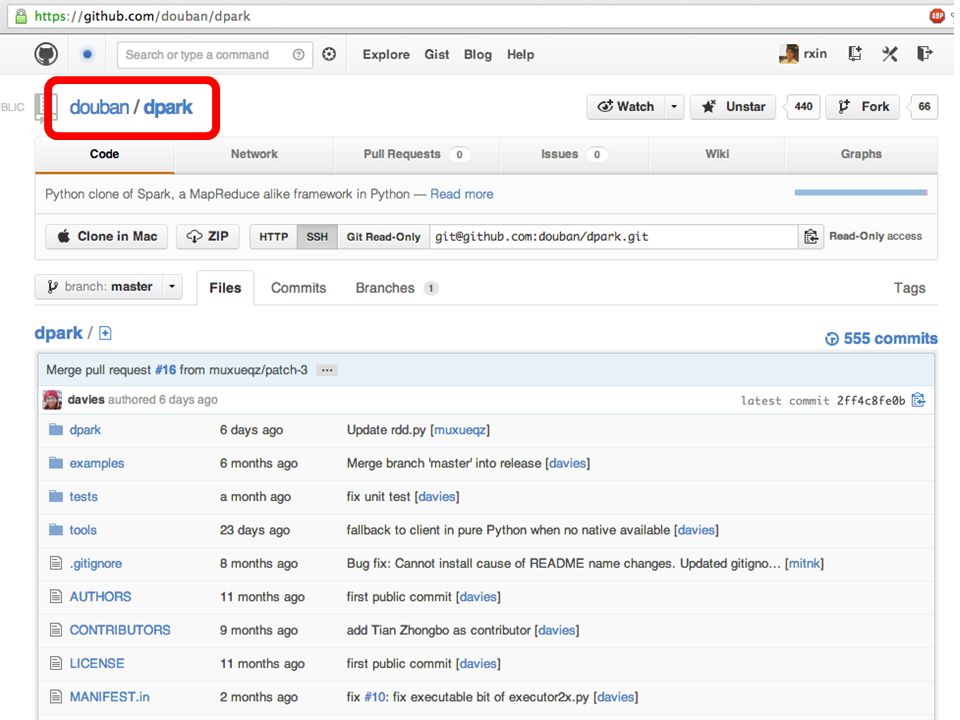This screenshot has height=720, width=960.
Task: Unstar the dpark repository
Action: click(x=733, y=107)
